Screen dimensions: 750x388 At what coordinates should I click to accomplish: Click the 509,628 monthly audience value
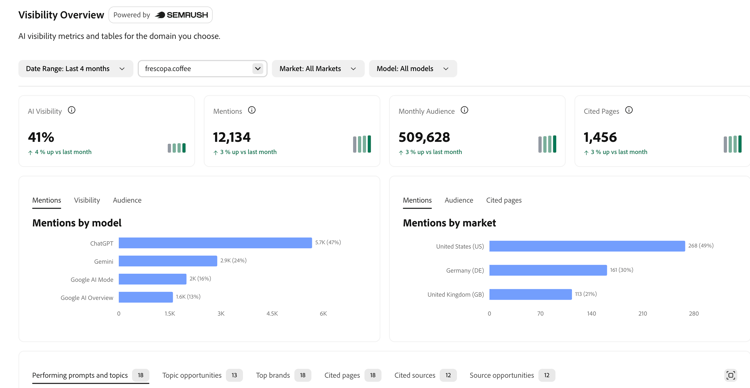click(x=424, y=137)
